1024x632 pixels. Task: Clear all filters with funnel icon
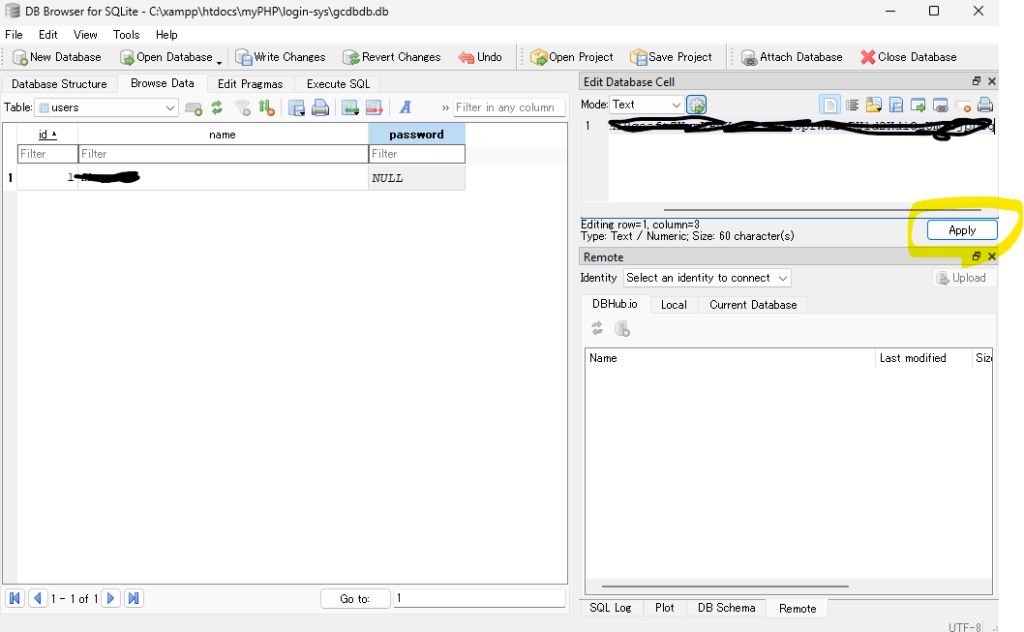pyautogui.click(x=242, y=108)
